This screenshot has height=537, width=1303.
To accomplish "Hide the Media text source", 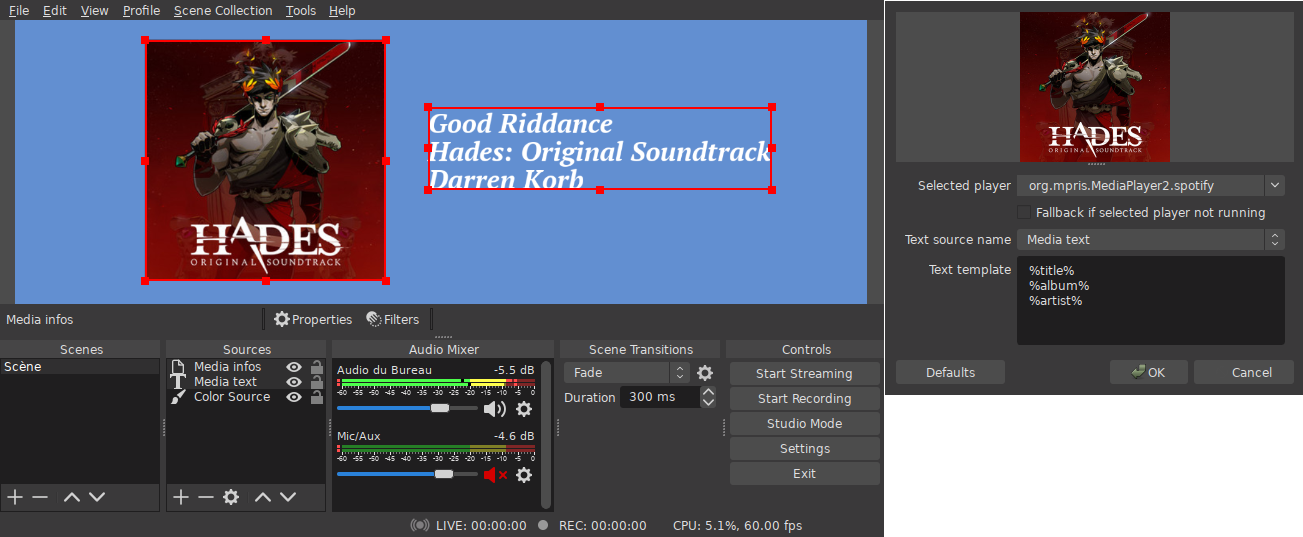I will pos(294,382).
